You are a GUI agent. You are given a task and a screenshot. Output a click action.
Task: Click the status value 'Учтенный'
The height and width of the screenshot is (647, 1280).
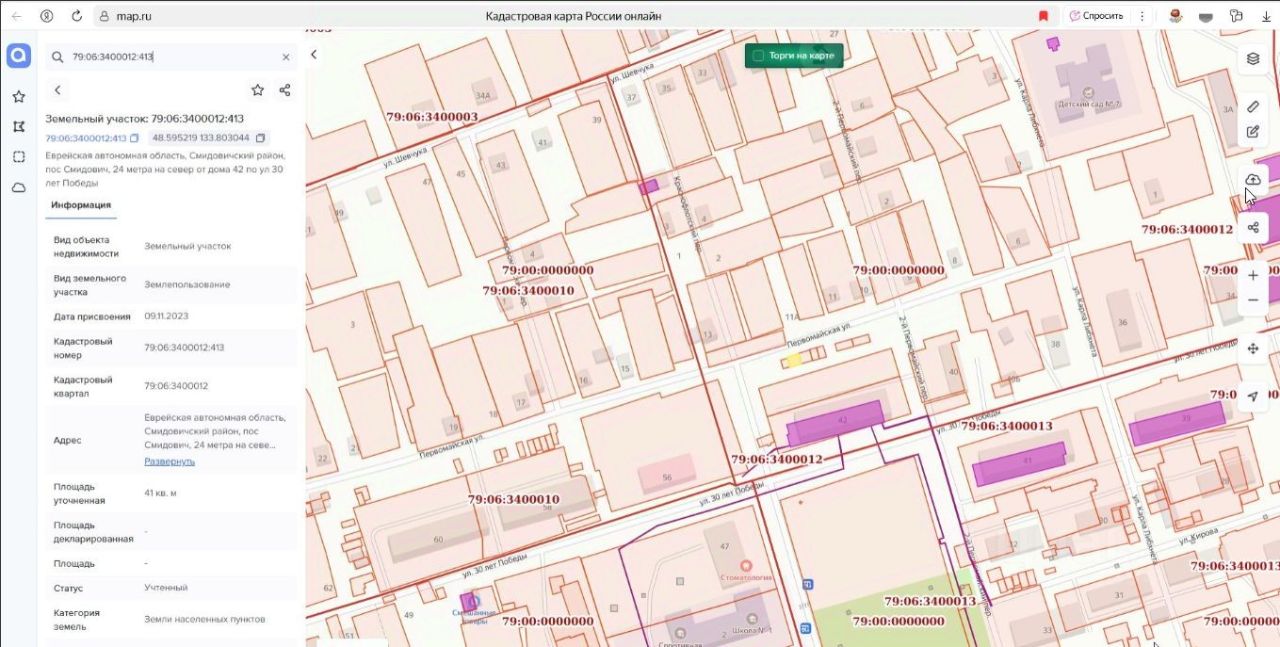166,588
